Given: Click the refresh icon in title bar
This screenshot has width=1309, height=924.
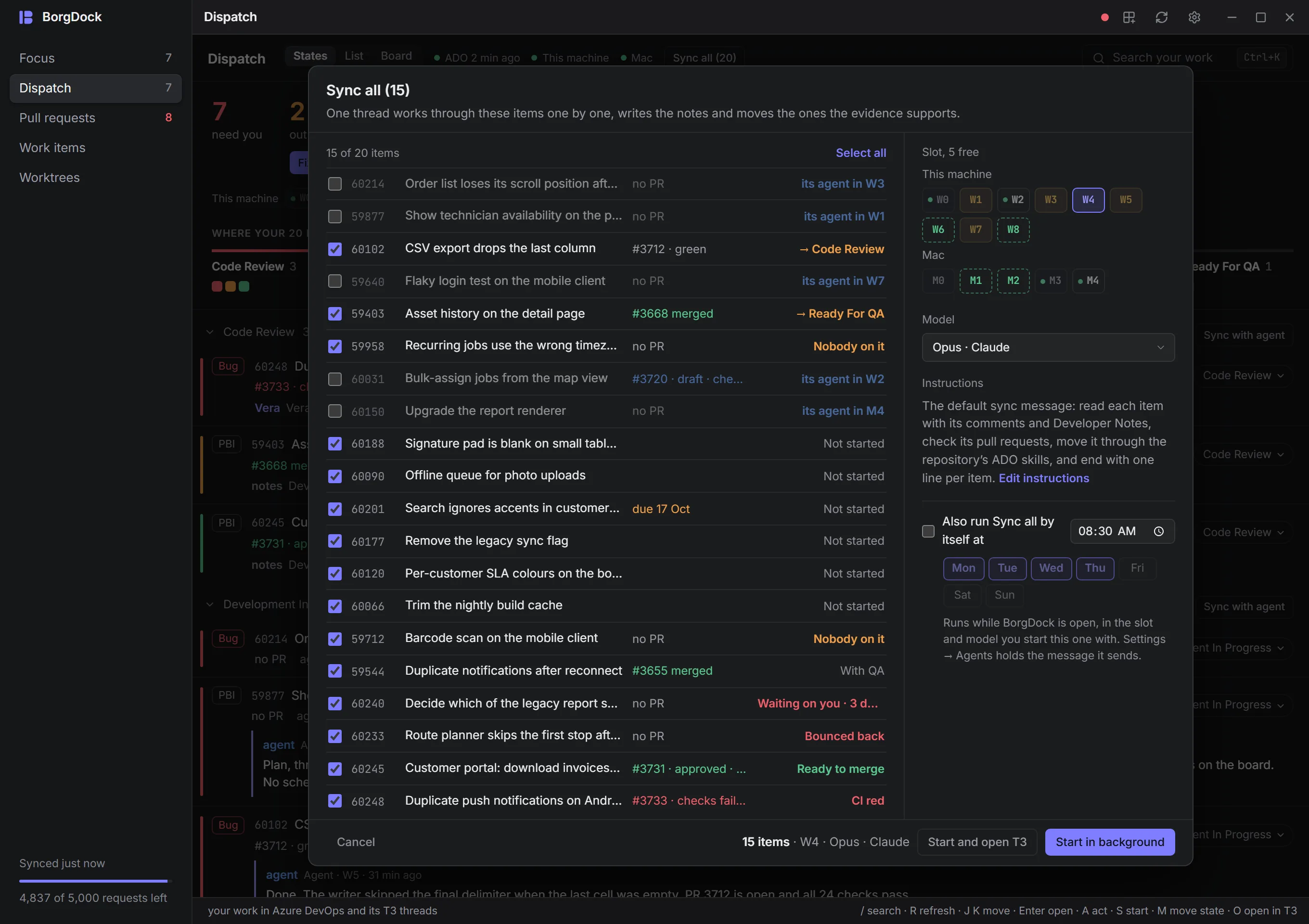Looking at the screenshot, I should [1161, 18].
